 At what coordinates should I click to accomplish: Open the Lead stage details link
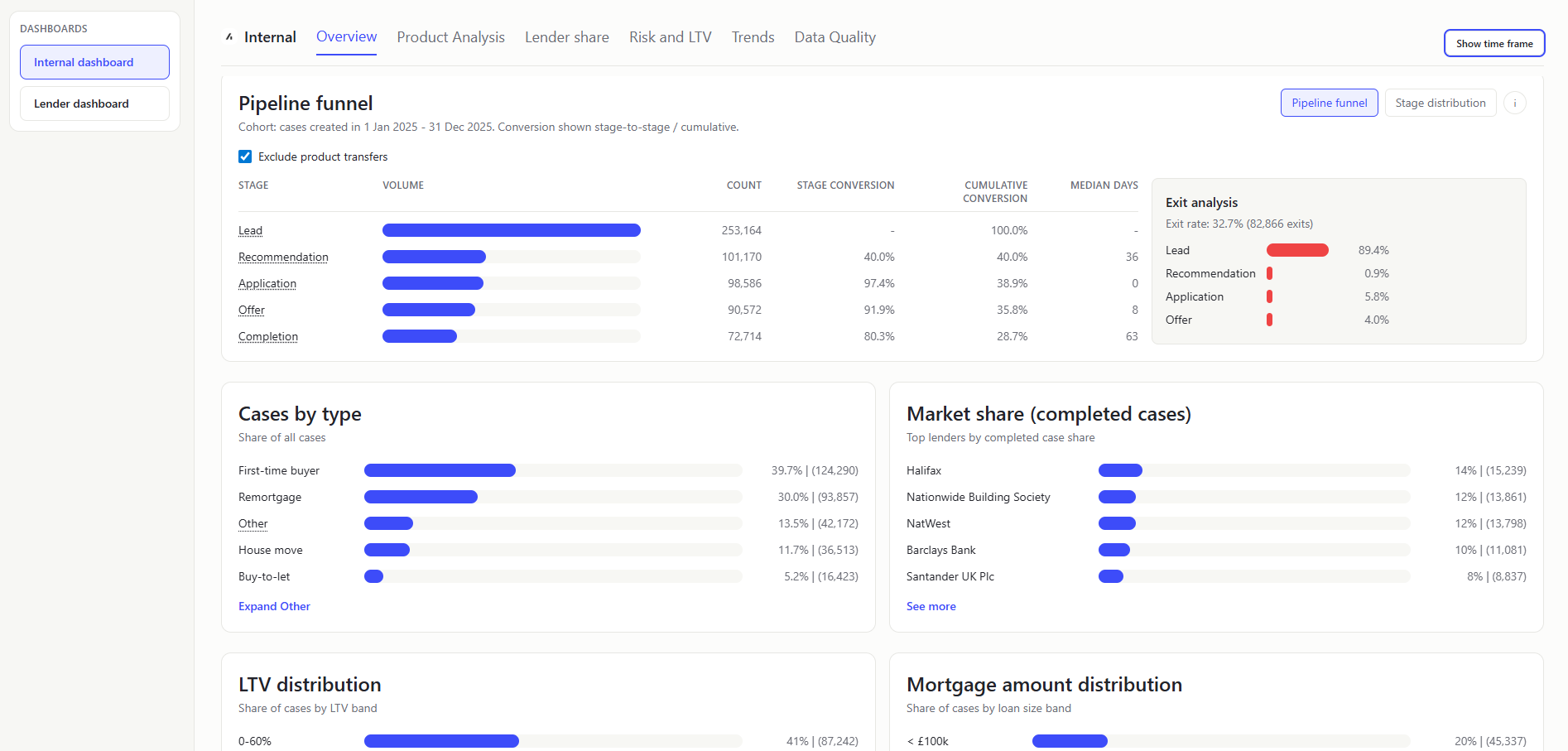pos(250,230)
